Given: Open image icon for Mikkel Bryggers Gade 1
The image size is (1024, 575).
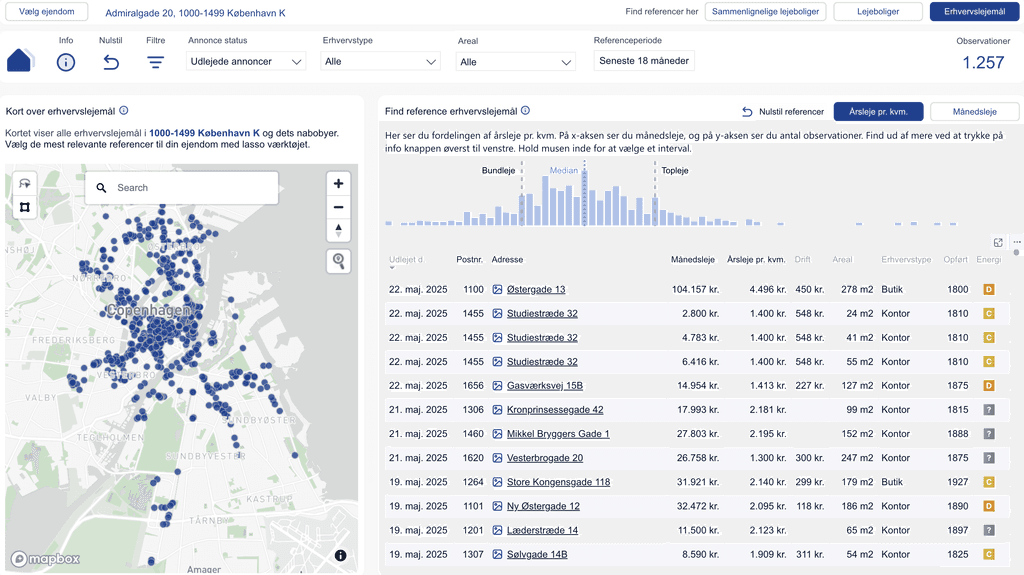Looking at the screenshot, I should pyautogui.click(x=498, y=433).
